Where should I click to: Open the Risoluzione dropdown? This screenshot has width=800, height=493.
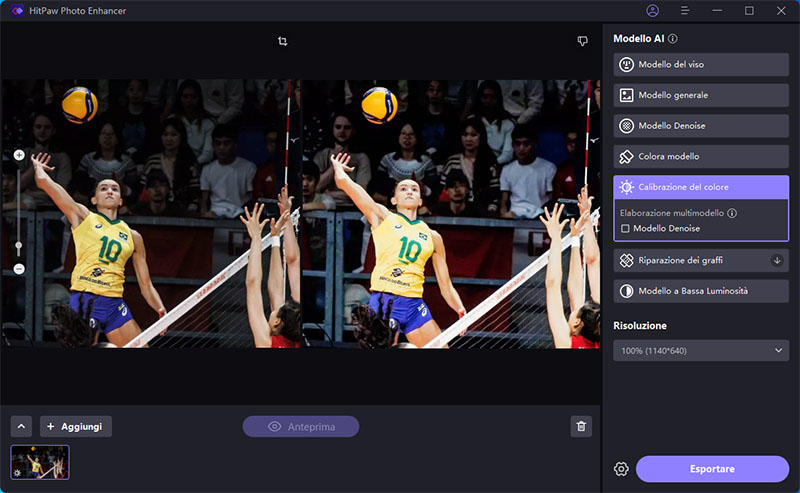[x=700, y=350]
